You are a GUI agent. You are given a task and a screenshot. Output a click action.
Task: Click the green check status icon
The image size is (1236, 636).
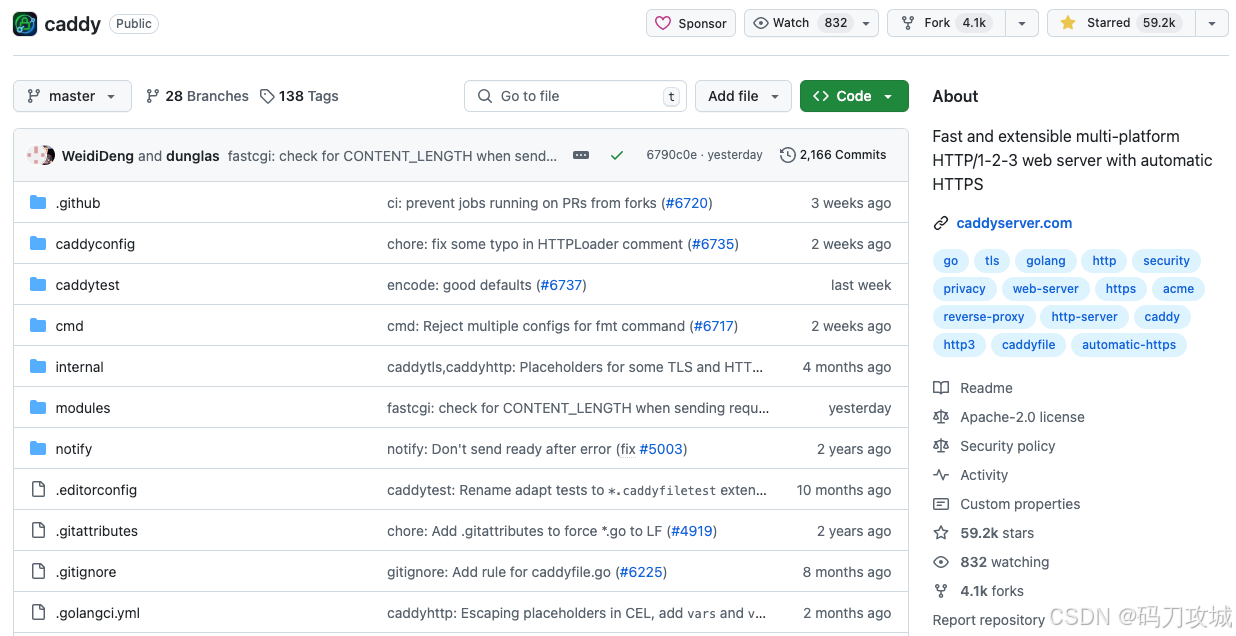617,155
